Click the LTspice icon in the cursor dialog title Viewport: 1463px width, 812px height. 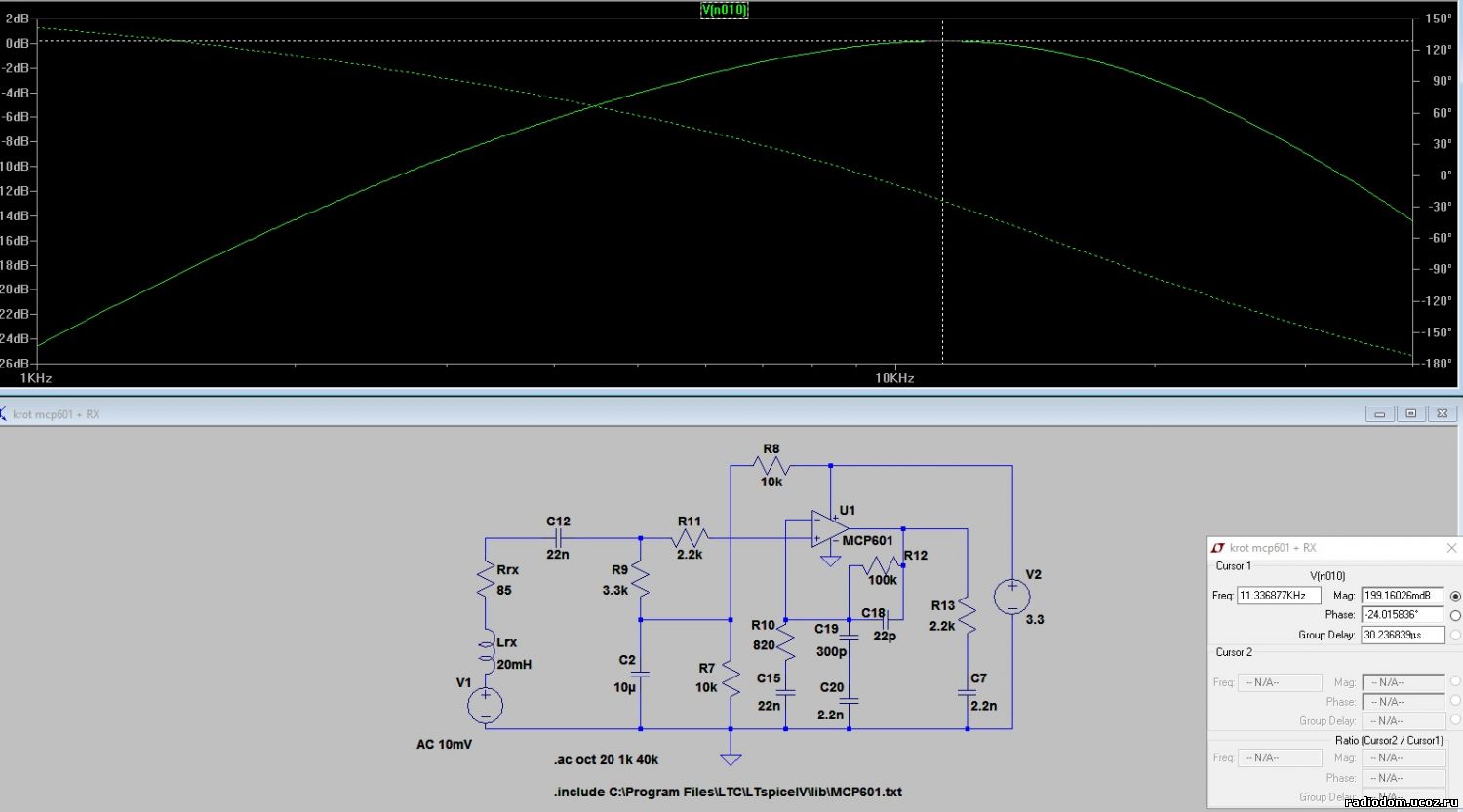click(x=1217, y=548)
